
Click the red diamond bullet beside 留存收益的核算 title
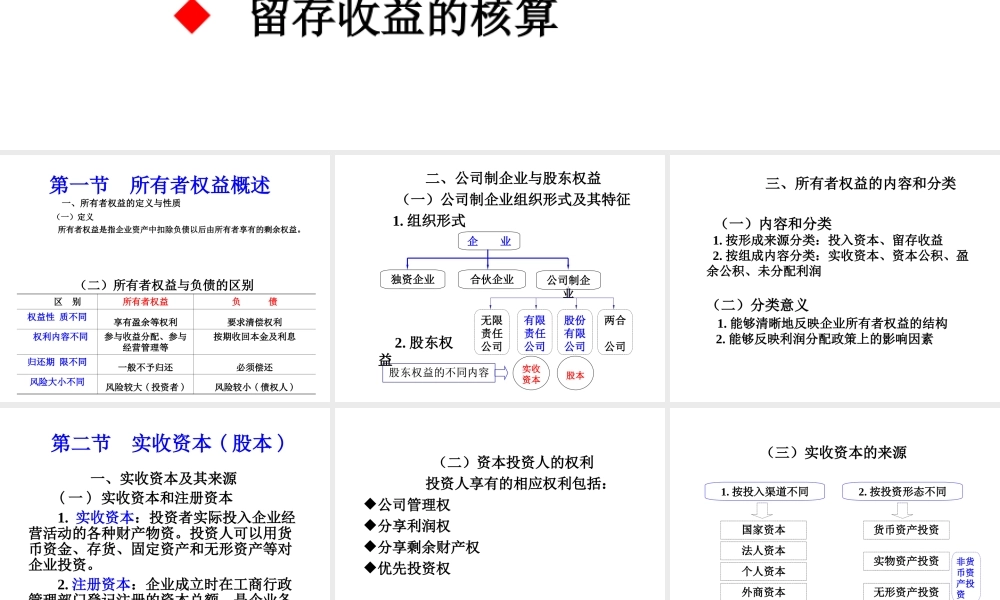point(193,15)
